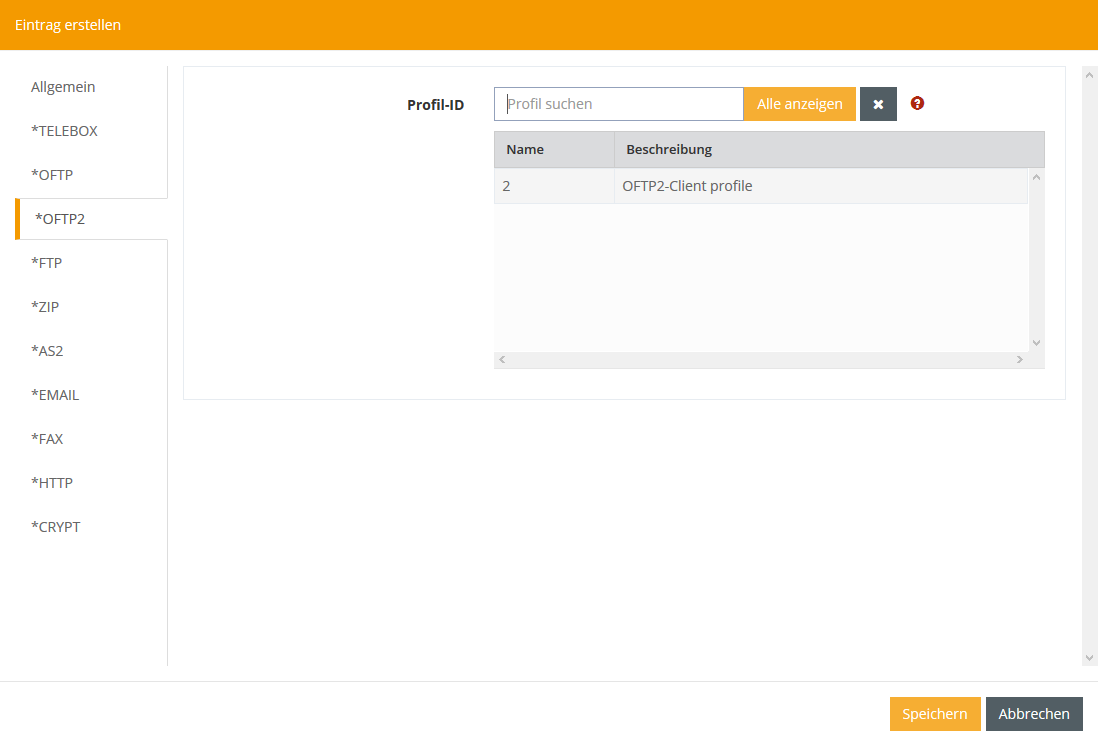This screenshot has height=746, width=1098.
Task: Save the entry with Speichern
Action: [x=934, y=714]
